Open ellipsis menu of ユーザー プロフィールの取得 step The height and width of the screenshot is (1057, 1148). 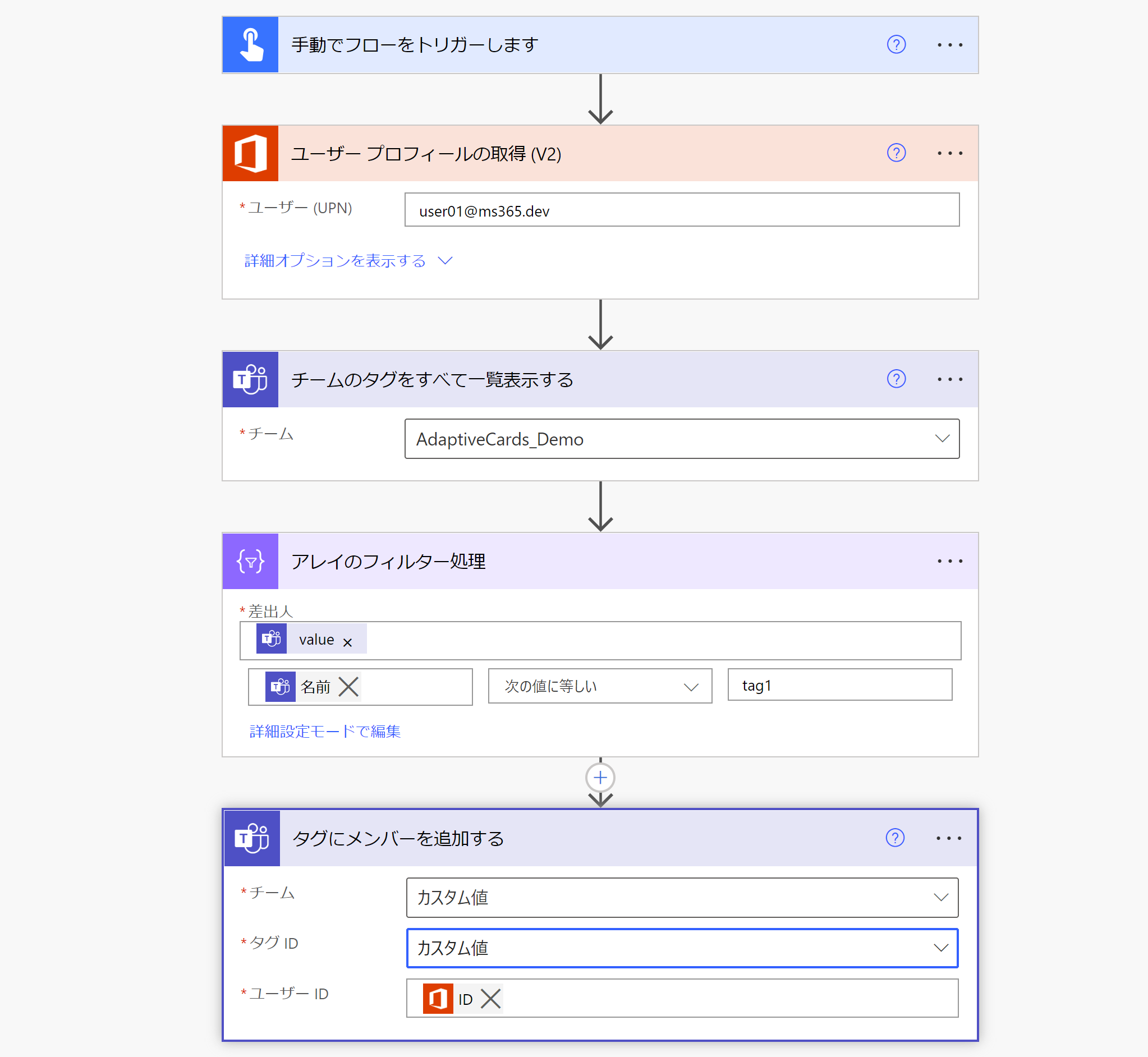tap(949, 153)
